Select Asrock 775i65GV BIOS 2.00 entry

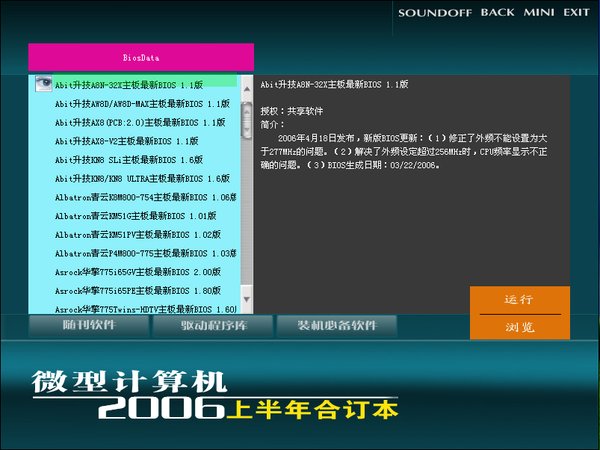(138, 272)
